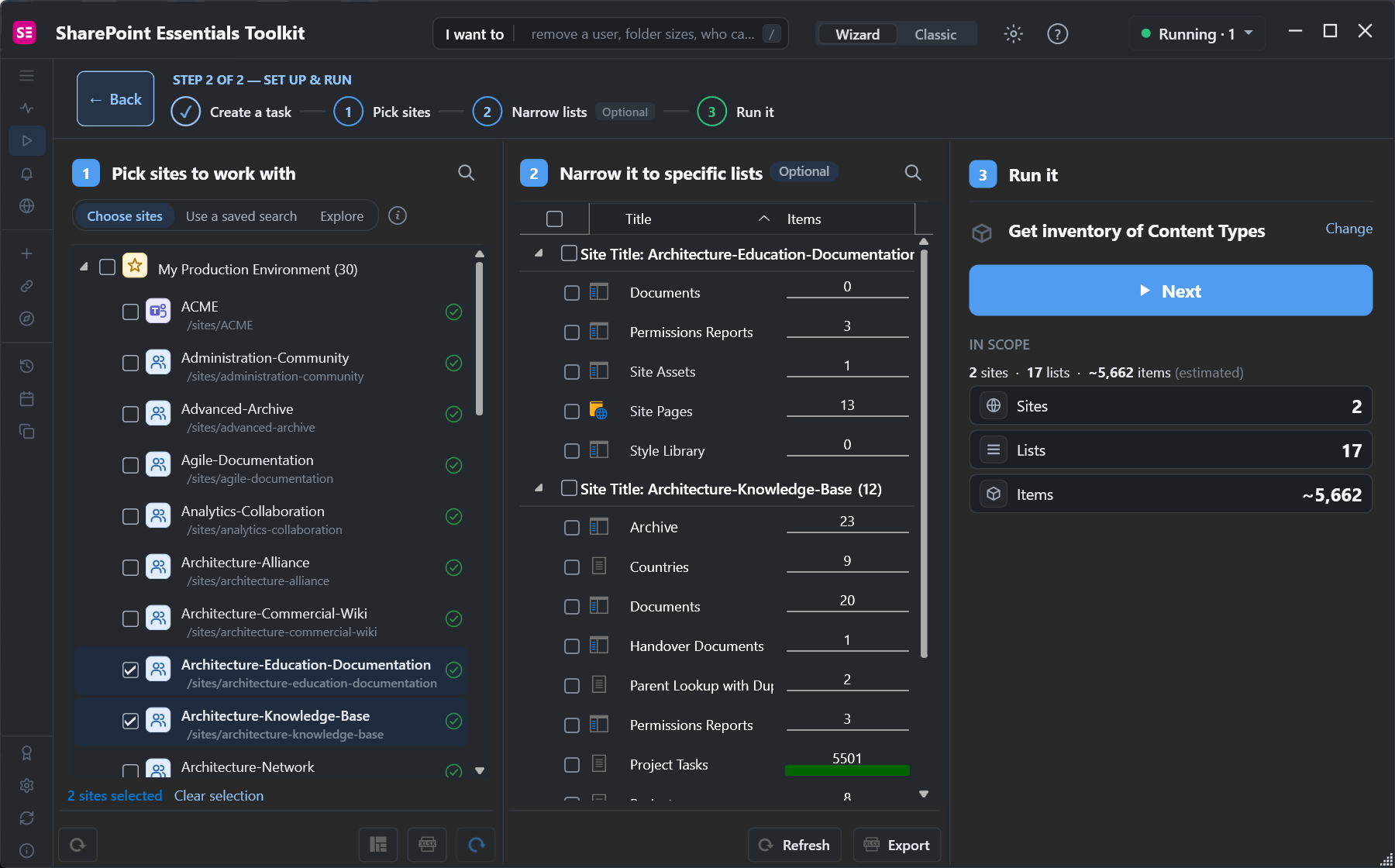1395x868 pixels.
Task: Sort by the Title column arrow
Action: 763,219
